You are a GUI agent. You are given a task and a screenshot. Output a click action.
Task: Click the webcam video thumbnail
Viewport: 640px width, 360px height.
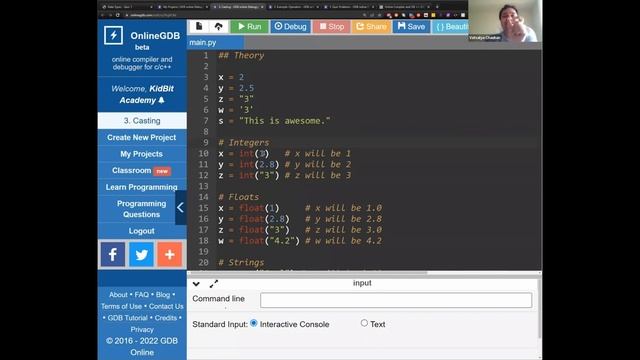pos(505,21)
